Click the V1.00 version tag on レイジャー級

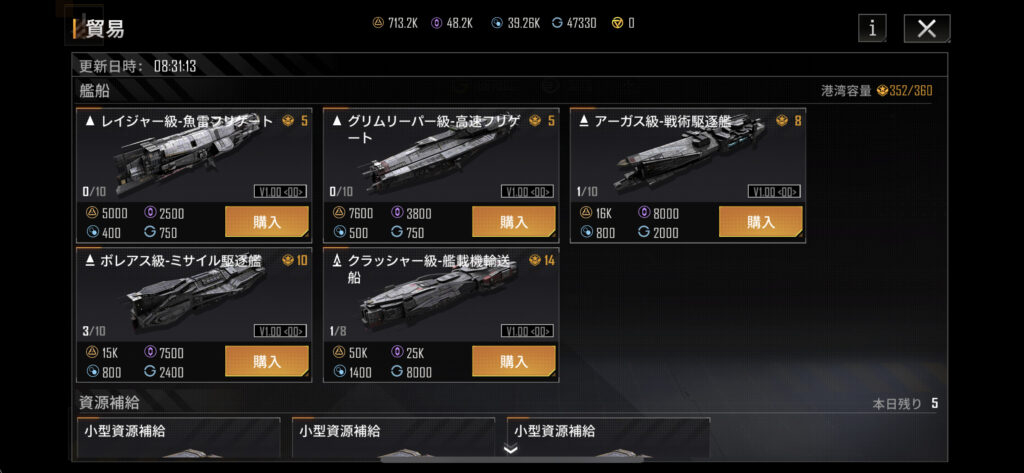280,191
